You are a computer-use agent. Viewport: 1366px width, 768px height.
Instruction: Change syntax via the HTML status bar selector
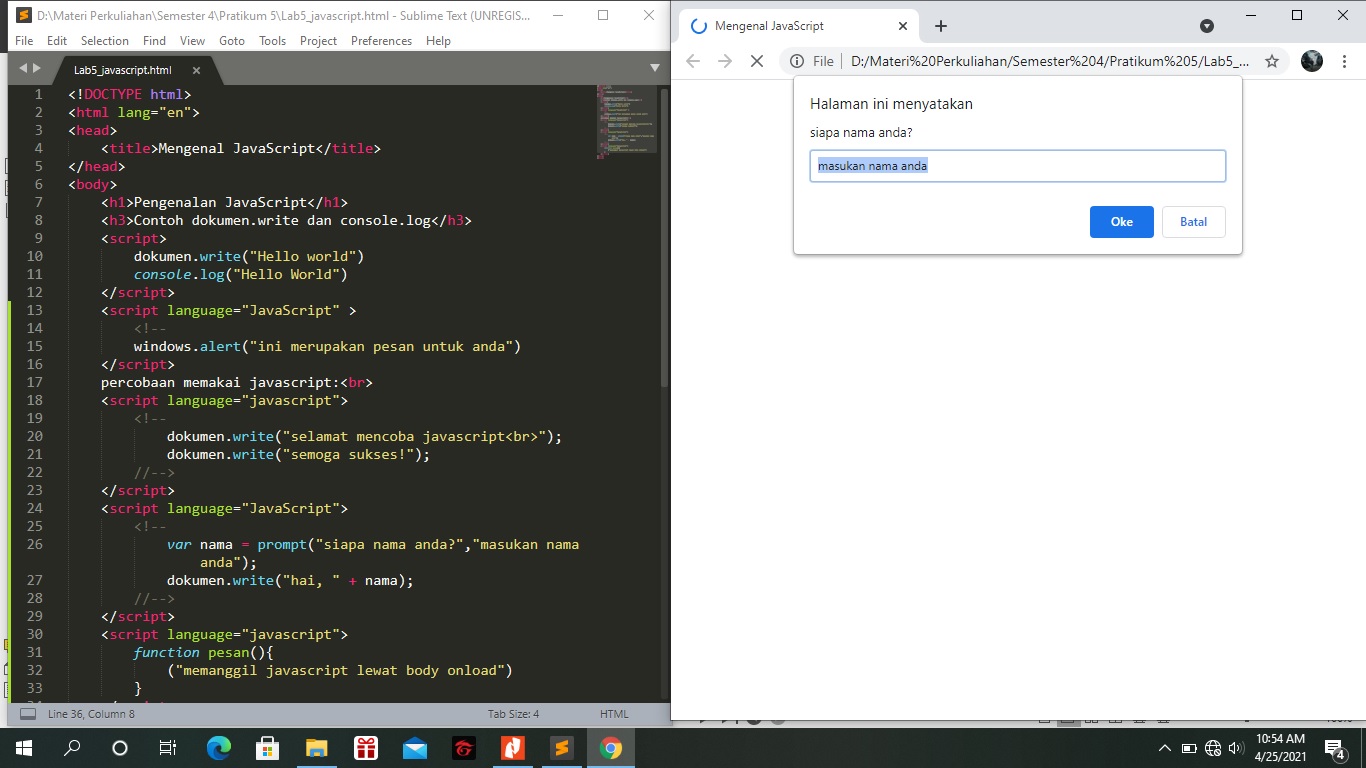click(613, 713)
